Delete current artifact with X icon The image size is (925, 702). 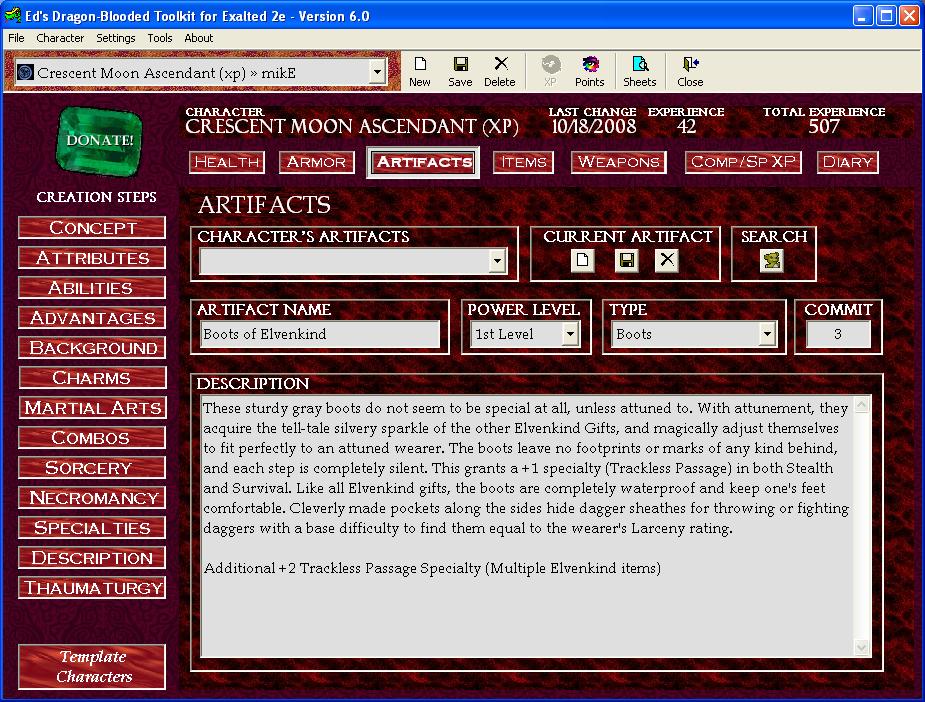pos(667,261)
